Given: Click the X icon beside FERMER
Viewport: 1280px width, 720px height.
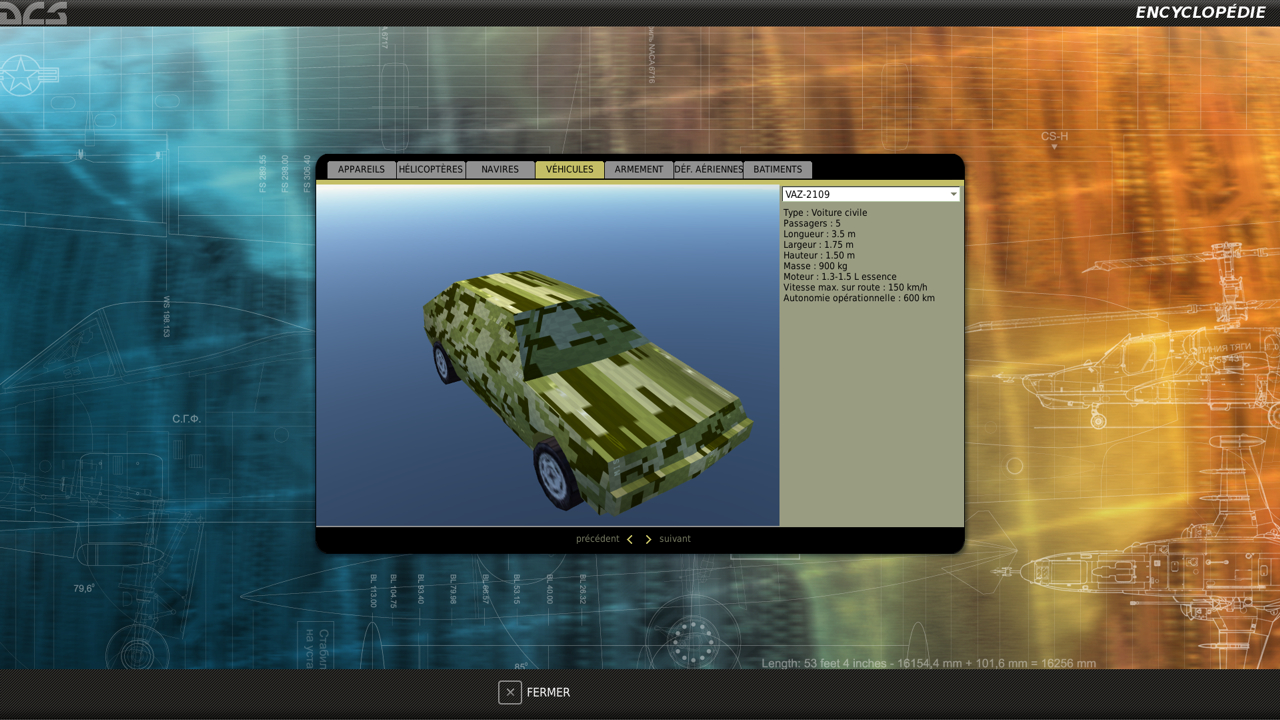Looking at the screenshot, I should pyautogui.click(x=510, y=692).
